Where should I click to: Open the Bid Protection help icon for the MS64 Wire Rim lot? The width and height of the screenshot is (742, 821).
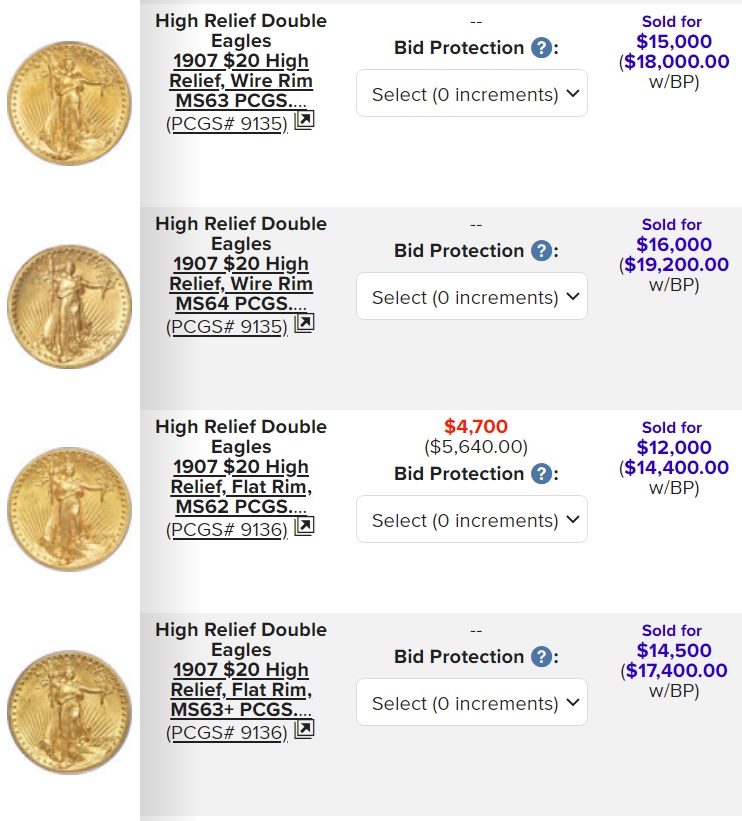[541, 251]
